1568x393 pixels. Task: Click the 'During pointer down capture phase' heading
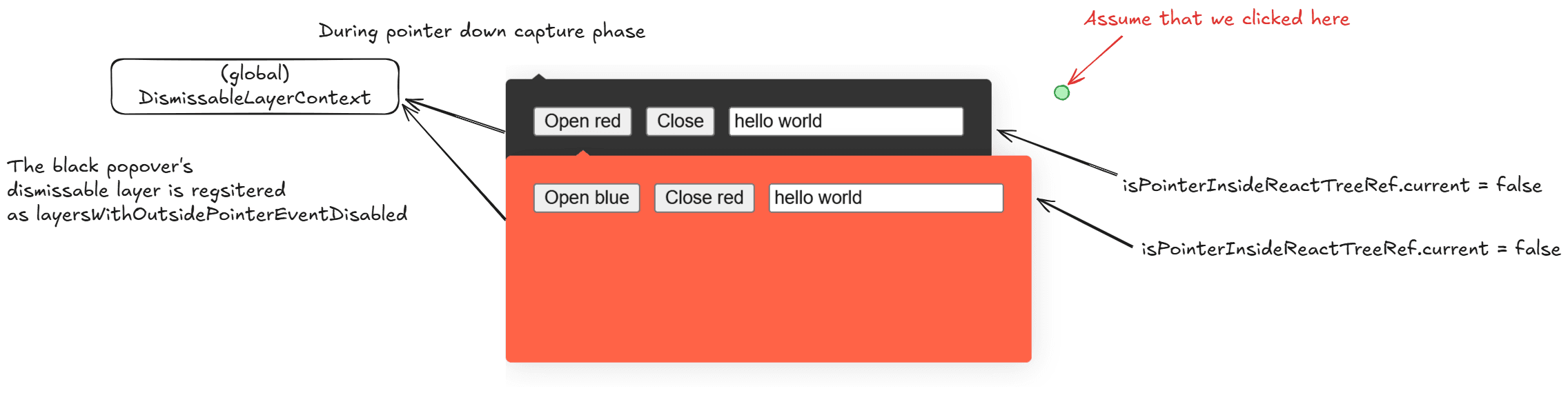point(482,32)
